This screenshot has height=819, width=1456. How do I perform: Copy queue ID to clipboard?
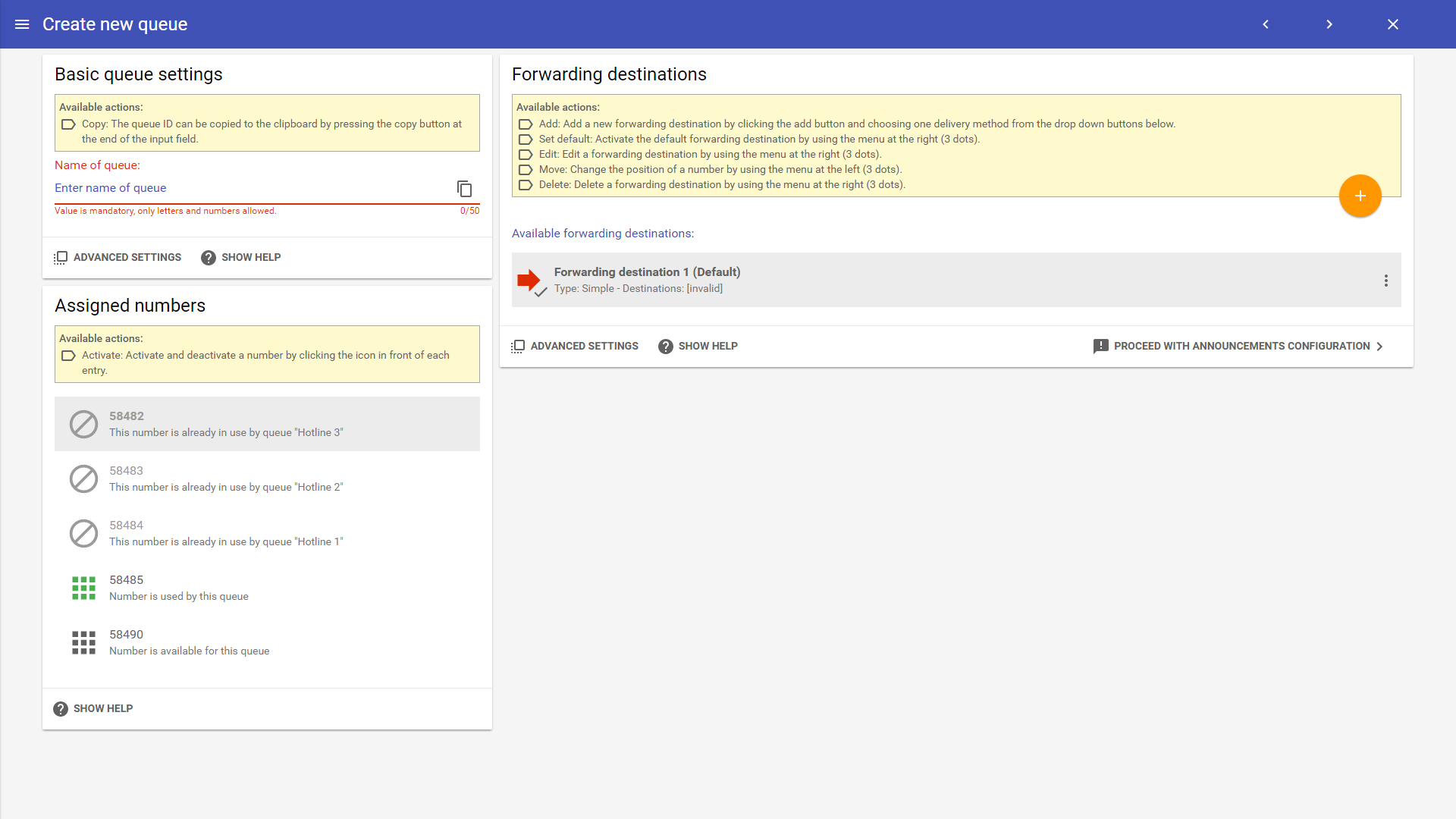464,189
